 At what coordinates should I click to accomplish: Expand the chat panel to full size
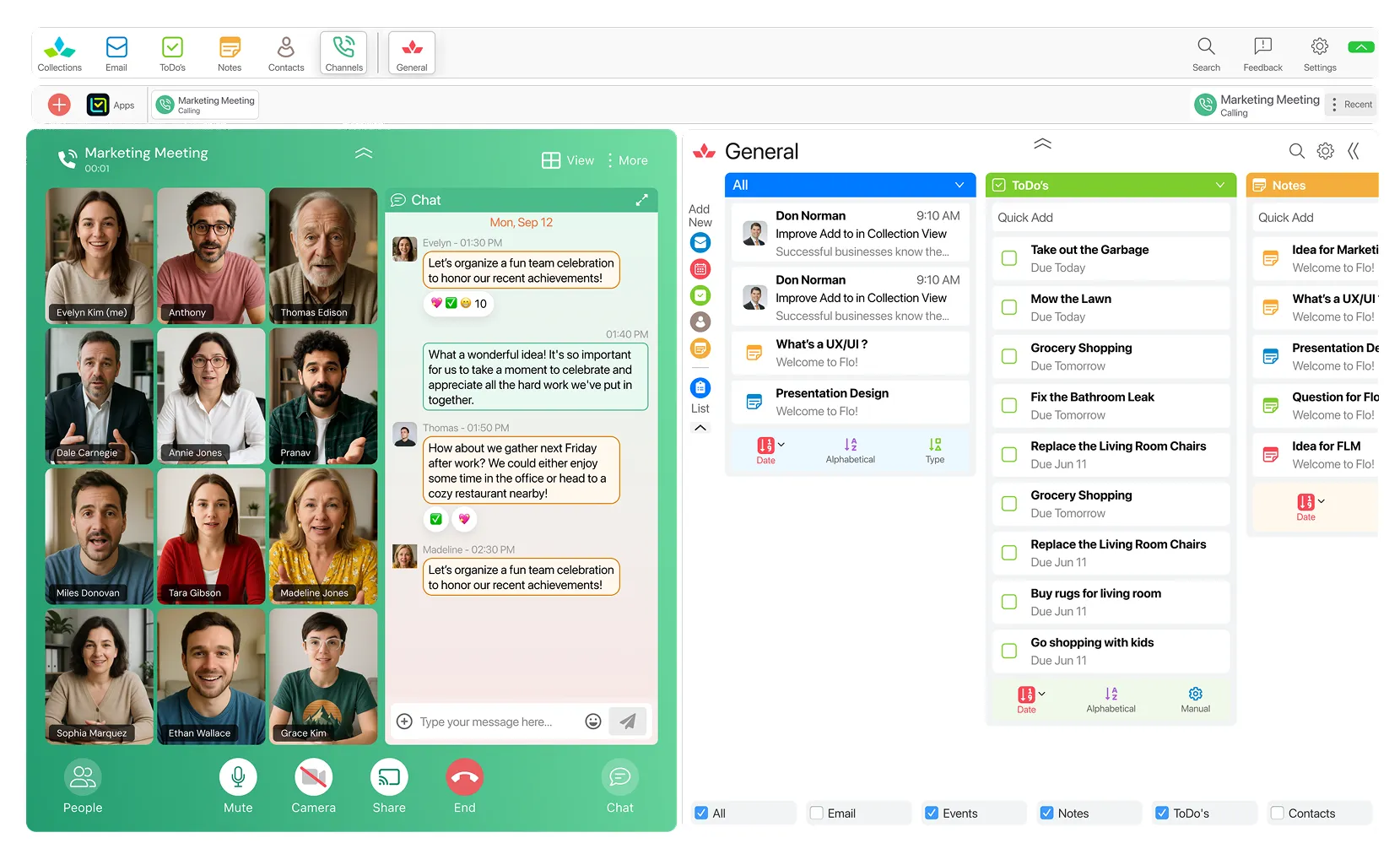641,200
